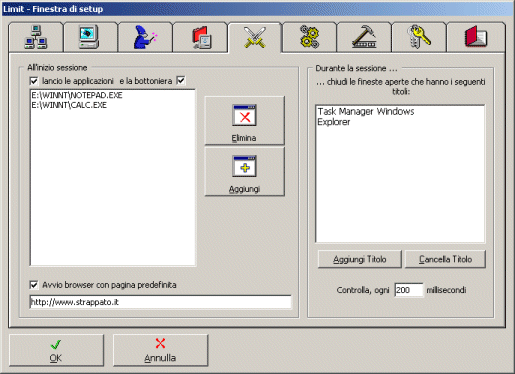Viewport: 515px width, 374px height.
Task: Open the yellow gears tab
Action: pyautogui.click(x=310, y=37)
